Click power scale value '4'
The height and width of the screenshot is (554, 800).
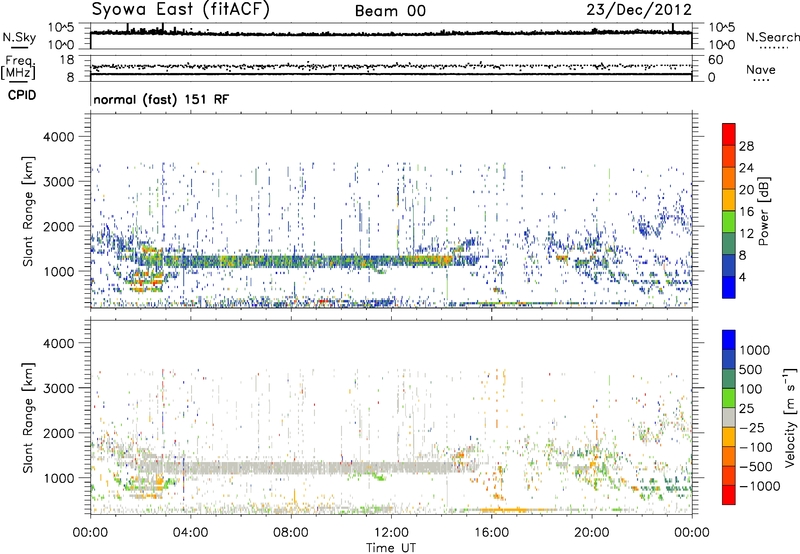742,278
